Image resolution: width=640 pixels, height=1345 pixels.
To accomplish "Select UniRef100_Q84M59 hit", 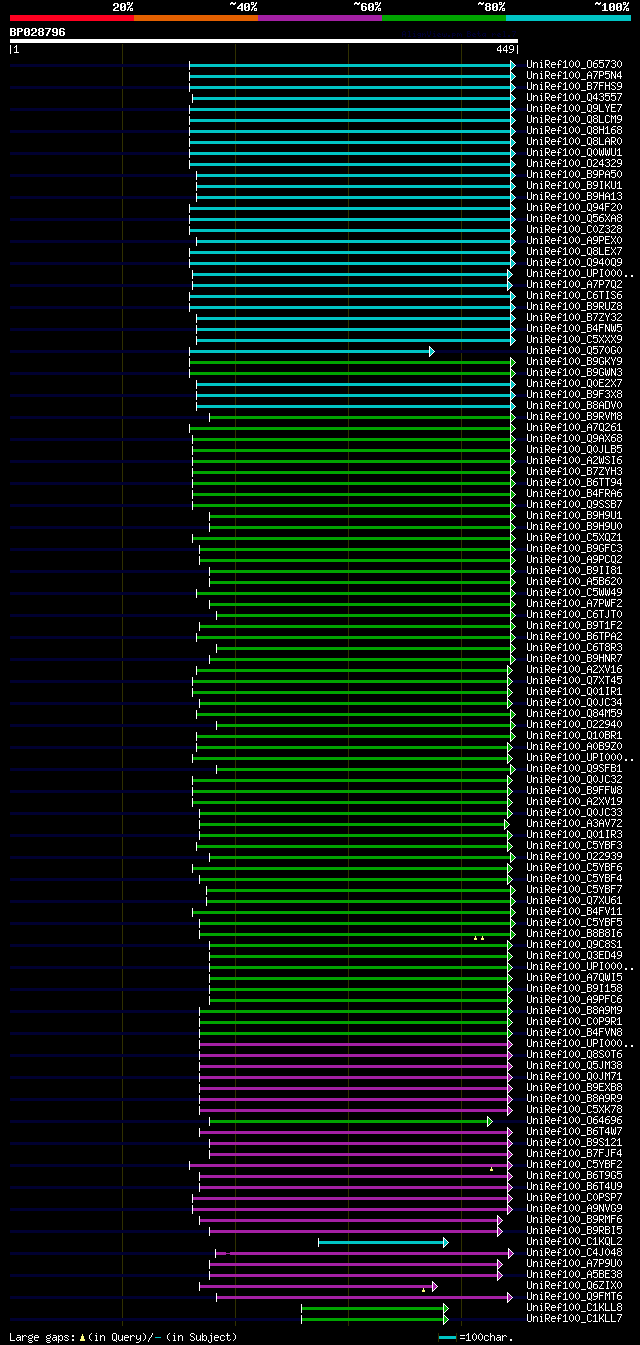I will [x=575, y=713].
